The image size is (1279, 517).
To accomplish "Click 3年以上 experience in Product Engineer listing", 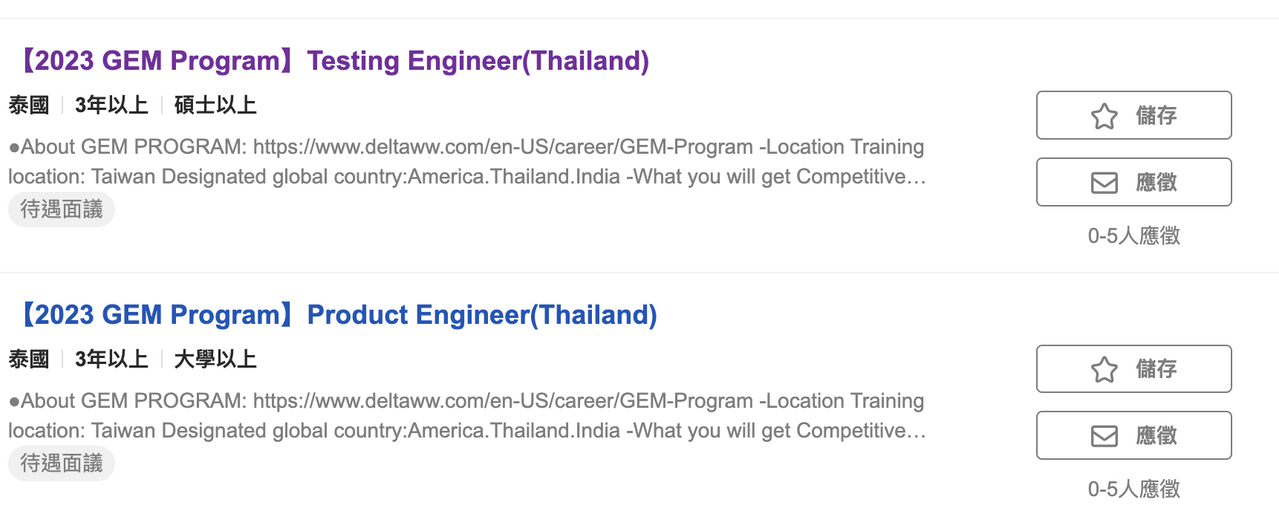I will (x=111, y=359).
